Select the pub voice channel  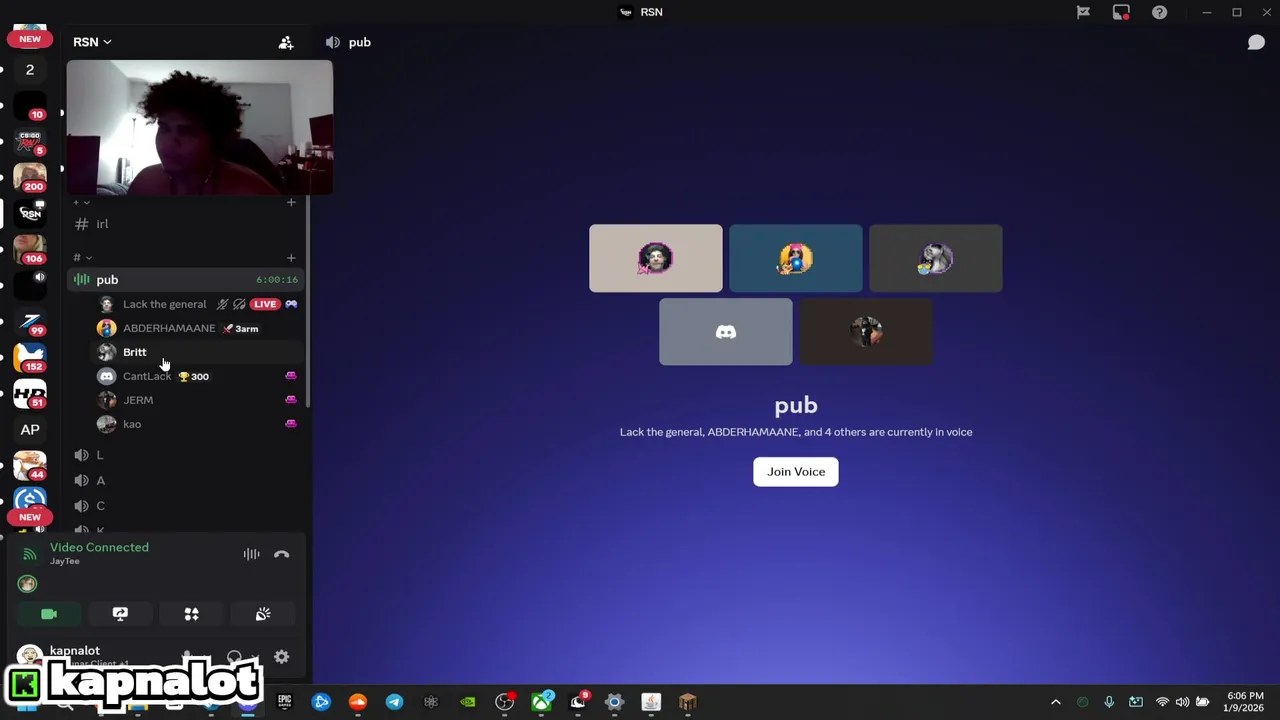coord(186,280)
